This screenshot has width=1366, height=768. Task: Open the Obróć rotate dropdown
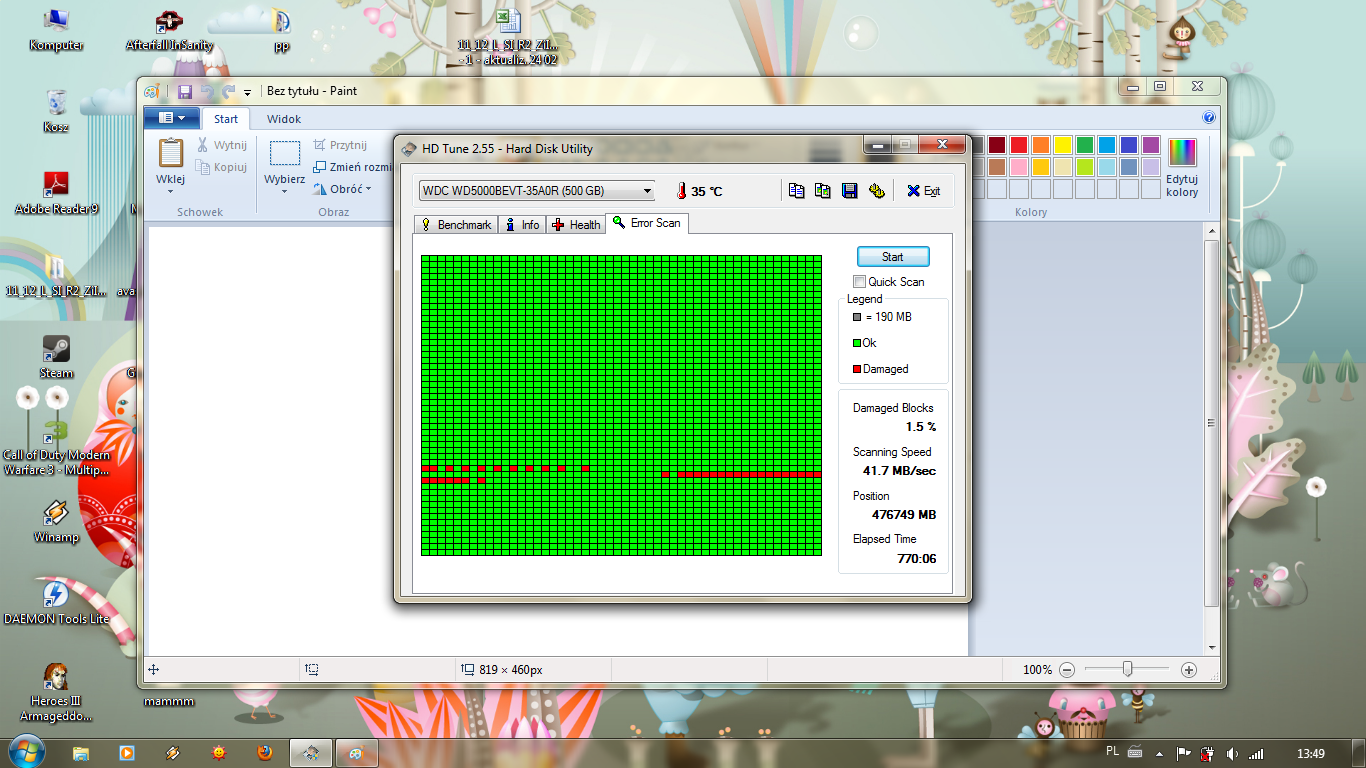pyautogui.click(x=342, y=189)
